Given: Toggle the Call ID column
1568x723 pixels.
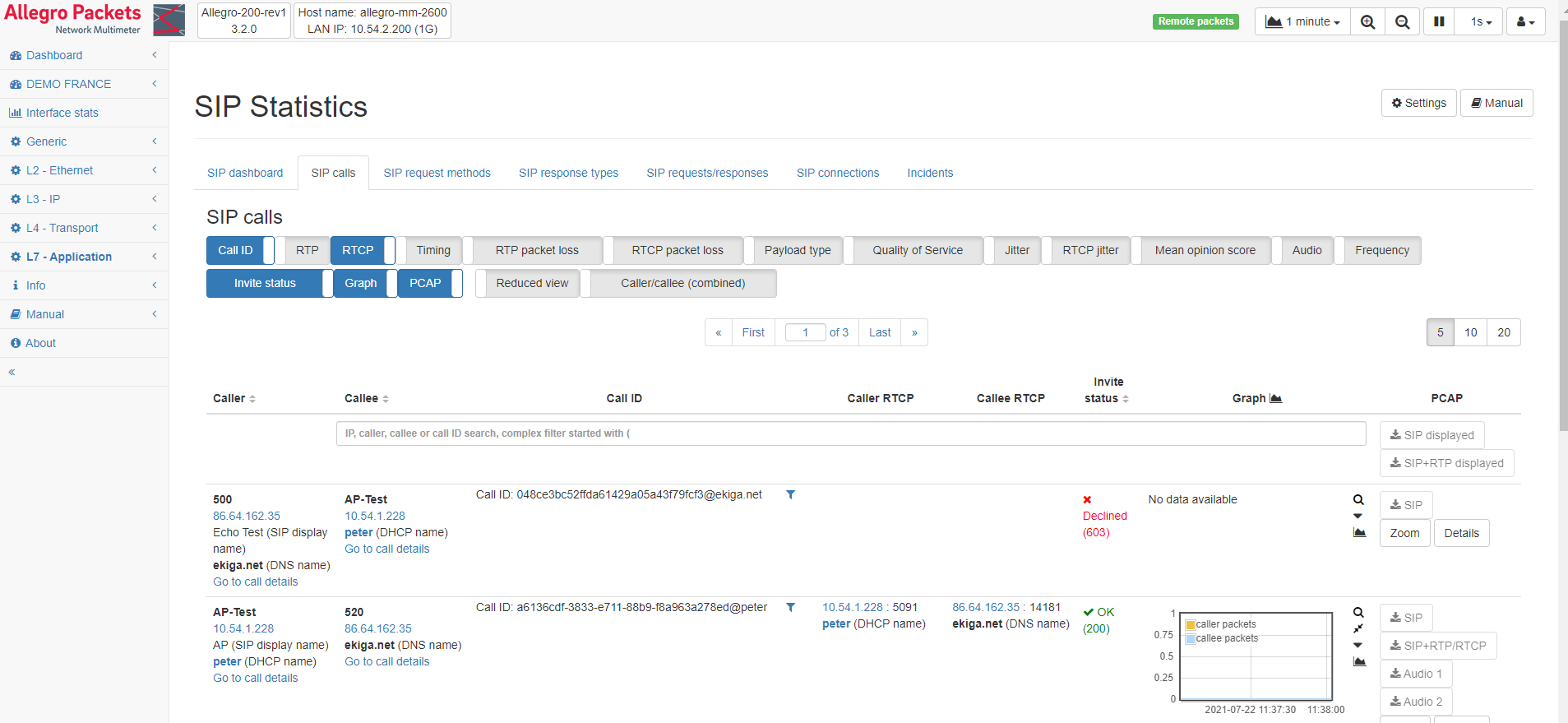Looking at the screenshot, I should (x=240, y=250).
